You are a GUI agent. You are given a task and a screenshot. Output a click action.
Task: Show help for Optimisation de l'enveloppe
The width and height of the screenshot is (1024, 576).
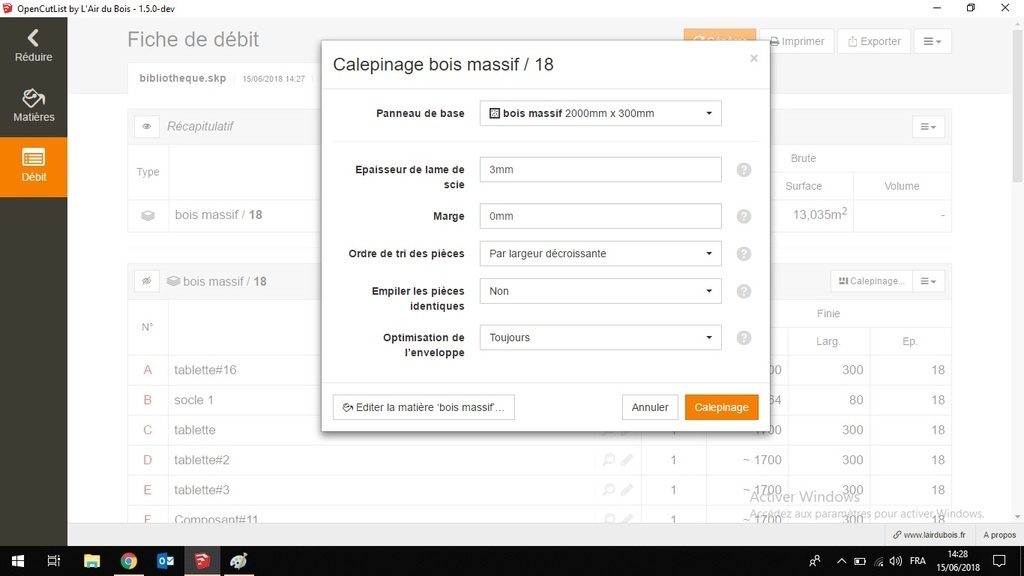tap(743, 338)
